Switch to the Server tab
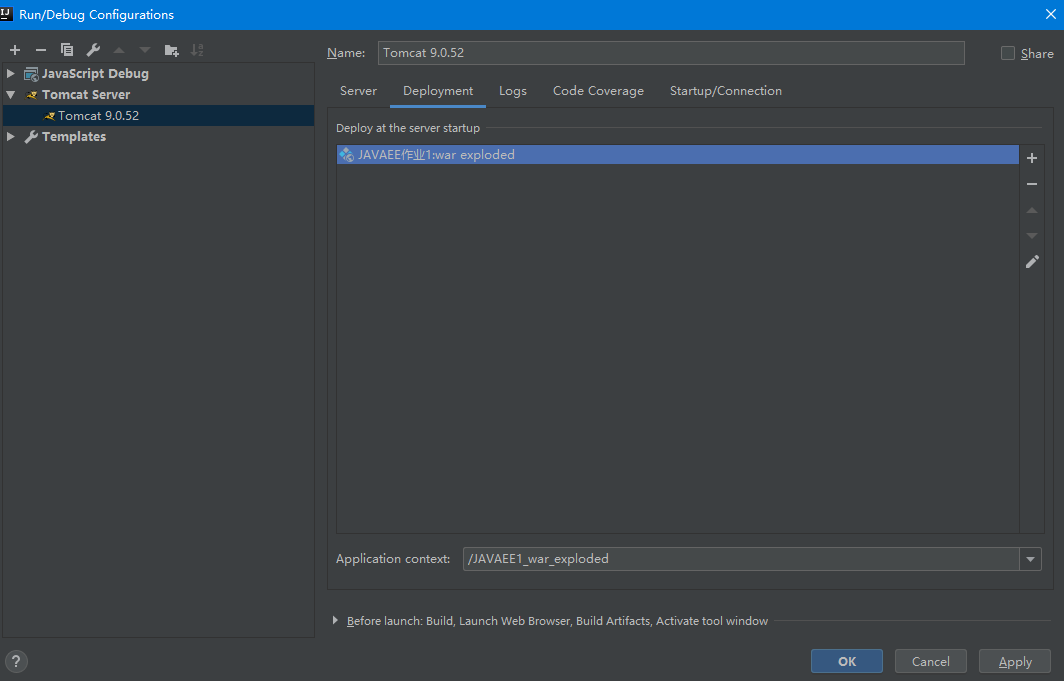 point(358,91)
